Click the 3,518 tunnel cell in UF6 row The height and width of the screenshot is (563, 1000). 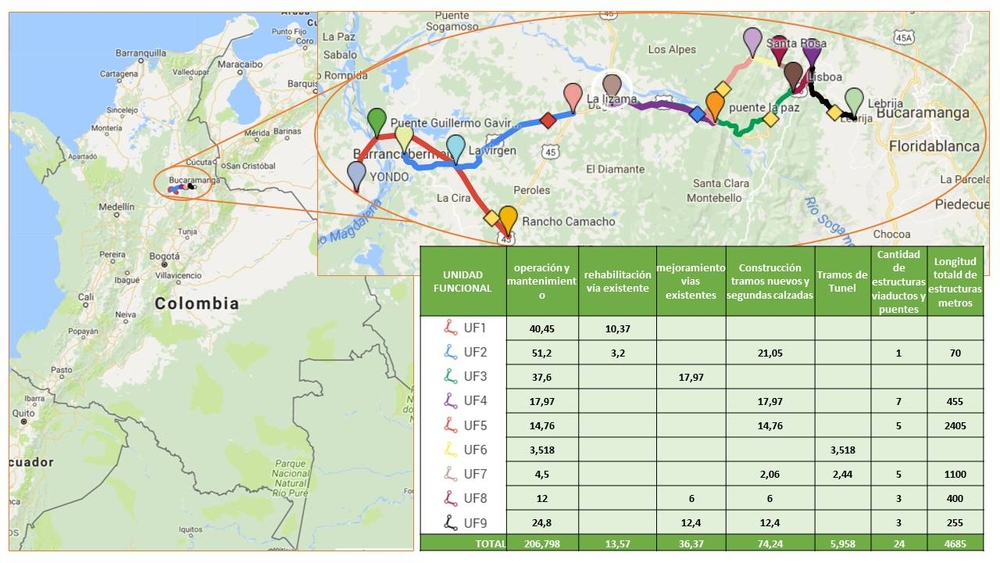tap(842, 450)
